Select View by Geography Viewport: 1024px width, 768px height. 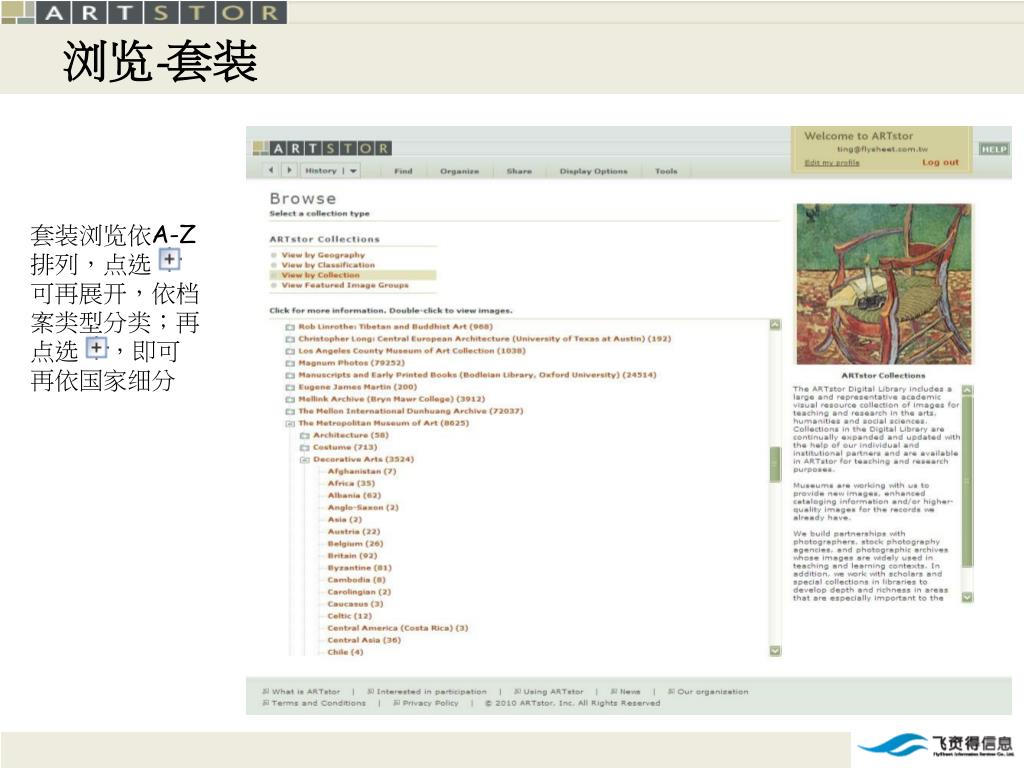click(x=323, y=255)
